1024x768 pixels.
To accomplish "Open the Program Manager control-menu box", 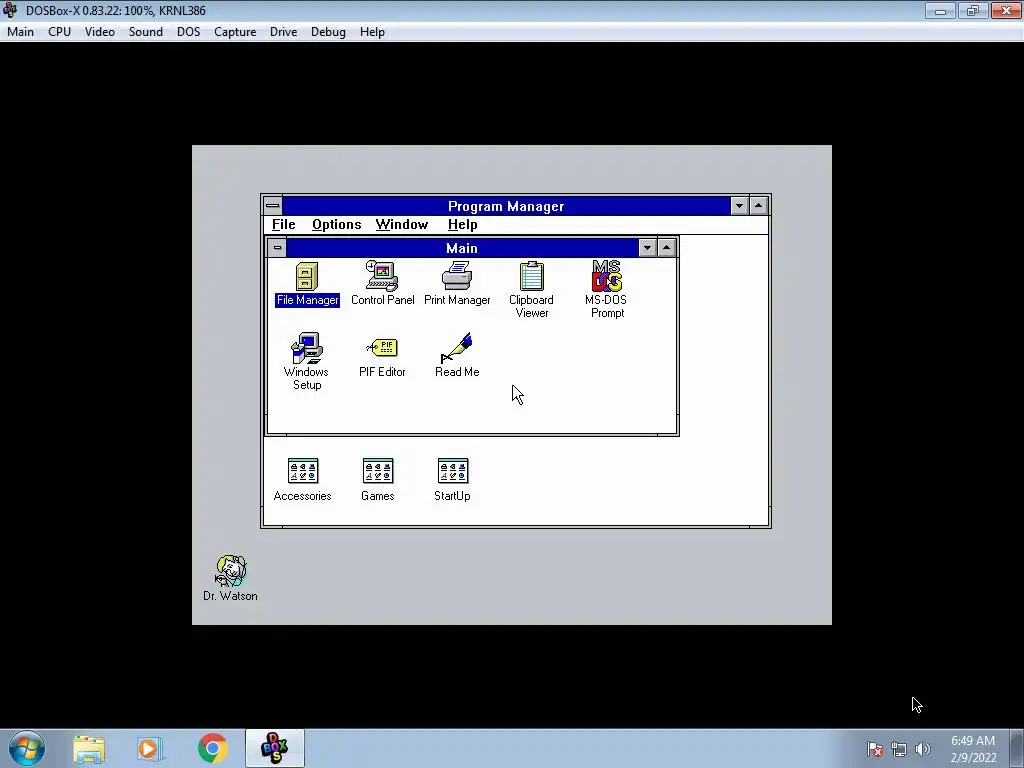I will click(x=273, y=206).
